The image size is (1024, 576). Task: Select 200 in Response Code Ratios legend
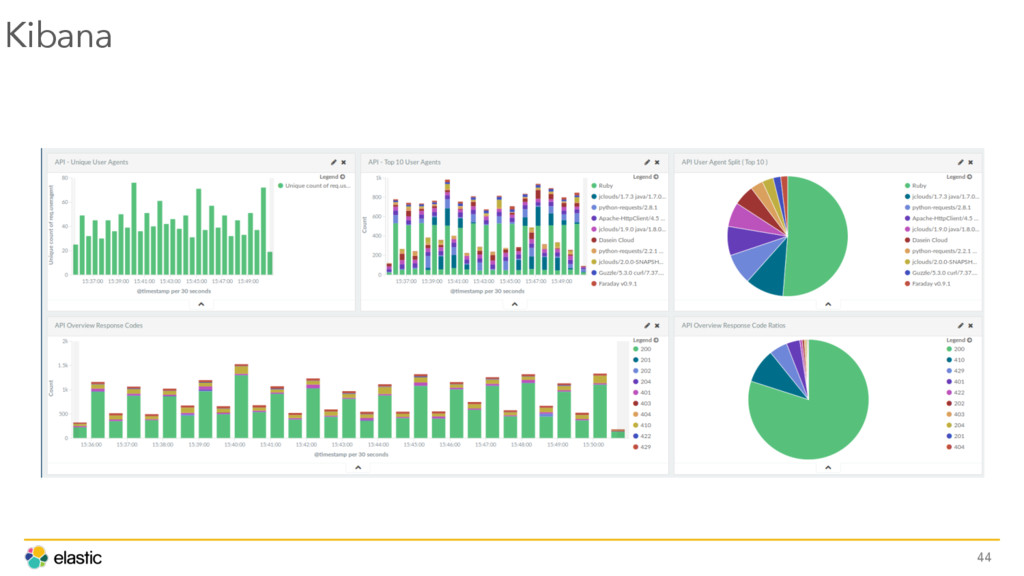955,349
